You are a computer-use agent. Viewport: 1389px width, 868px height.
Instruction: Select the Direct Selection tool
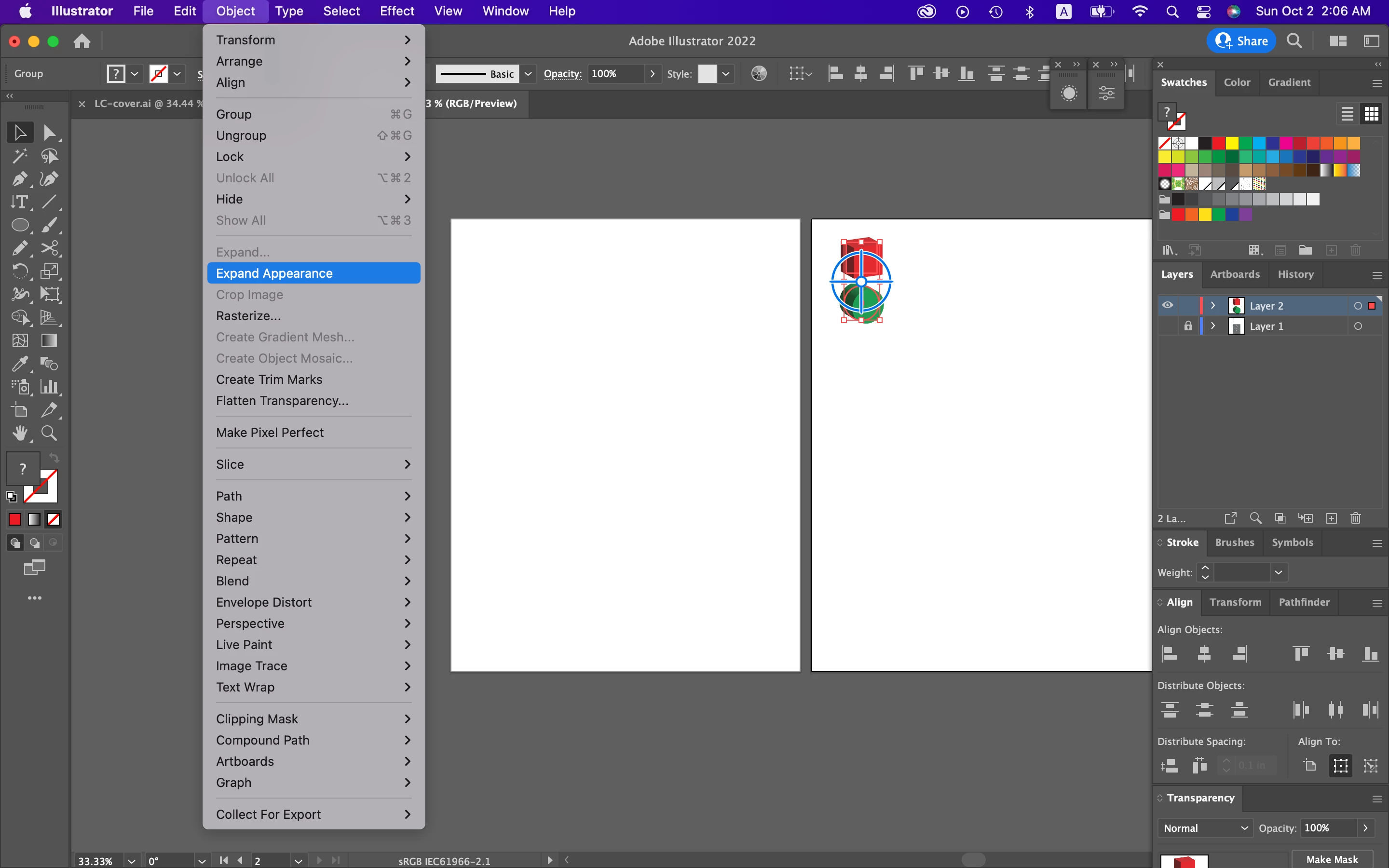click(49, 133)
